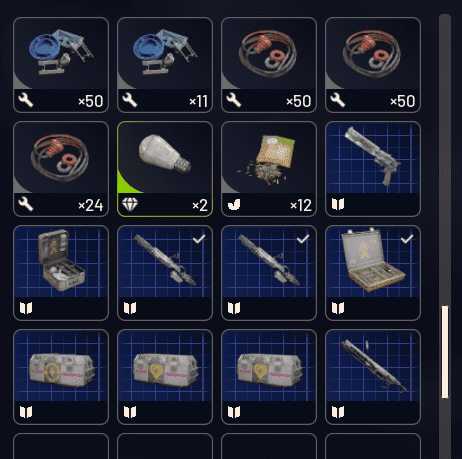The image size is (462, 459).
Task: Click checkmark on second rifle blueprint slot
Action: pyautogui.click(x=199, y=239)
